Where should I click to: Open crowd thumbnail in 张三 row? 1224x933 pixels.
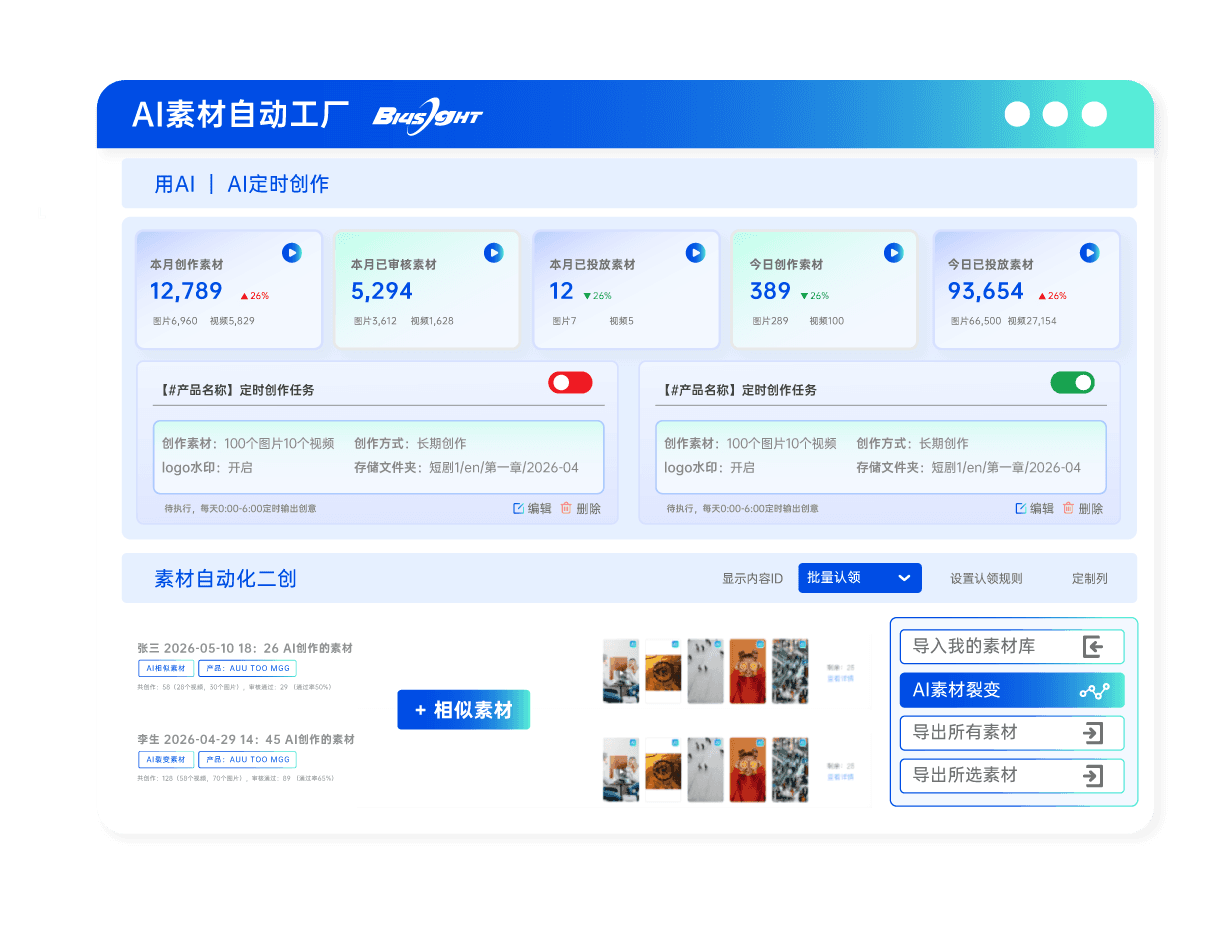[x=790, y=670]
